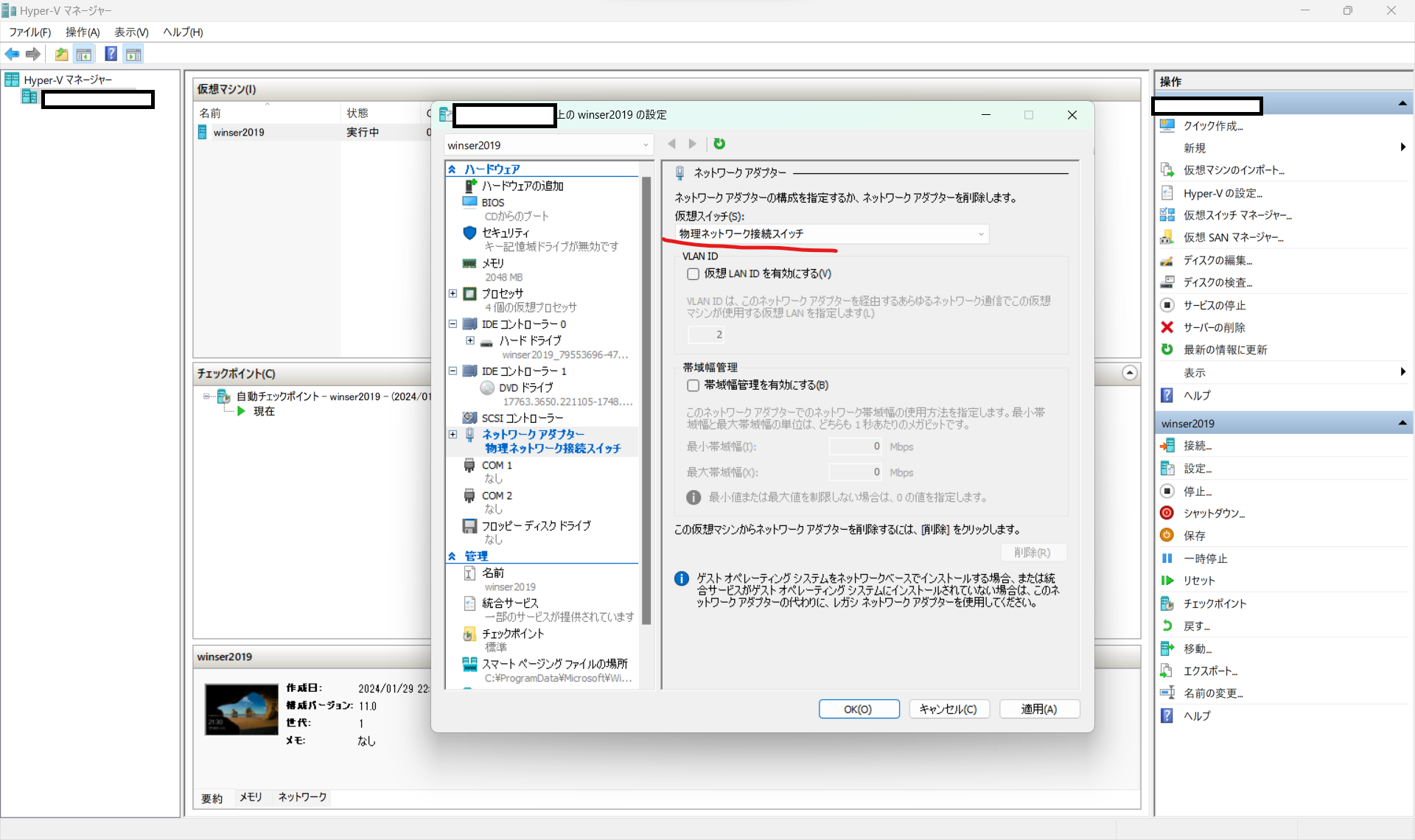Click the red Shutdown icon in actions pane

coord(1167,513)
